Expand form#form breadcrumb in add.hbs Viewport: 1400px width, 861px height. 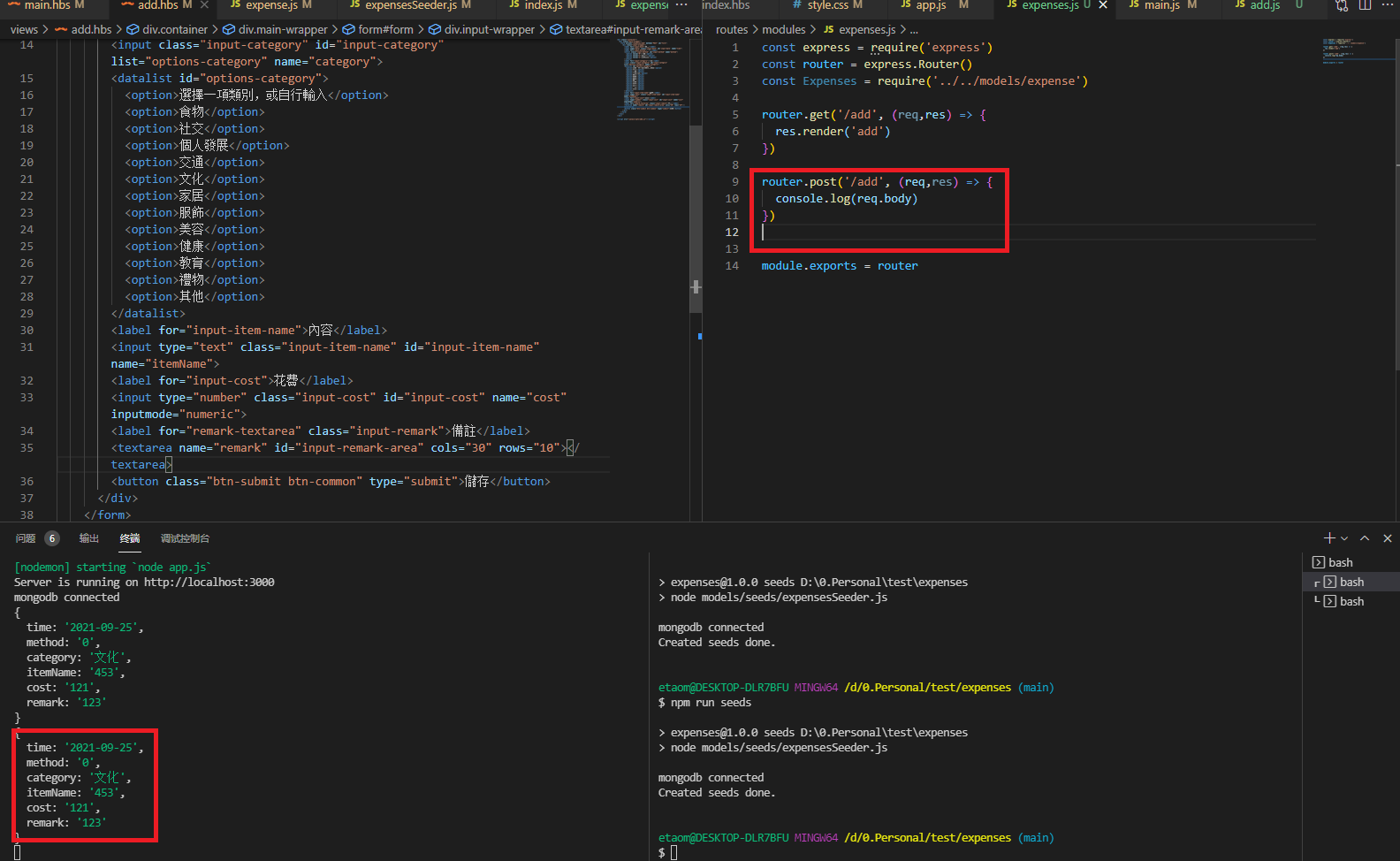click(x=385, y=29)
